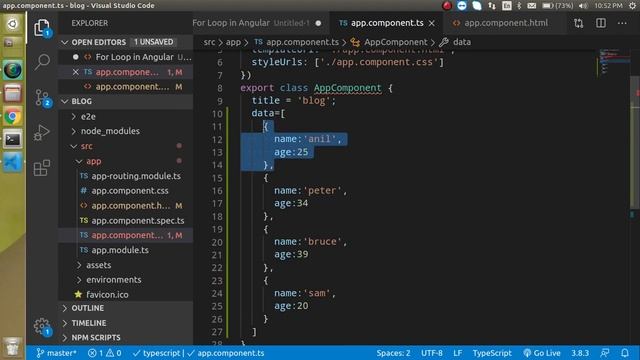Expand the Outline section
Image resolution: width=640 pixels, height=360 pixels.
(x=126, y=308)
